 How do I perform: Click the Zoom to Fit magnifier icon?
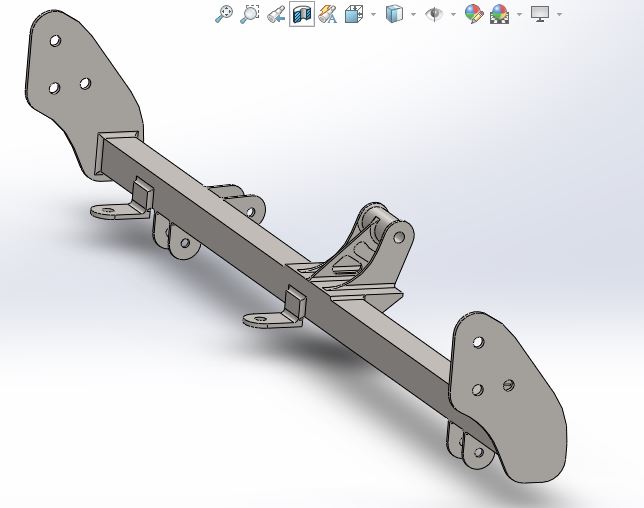(225, 14)
